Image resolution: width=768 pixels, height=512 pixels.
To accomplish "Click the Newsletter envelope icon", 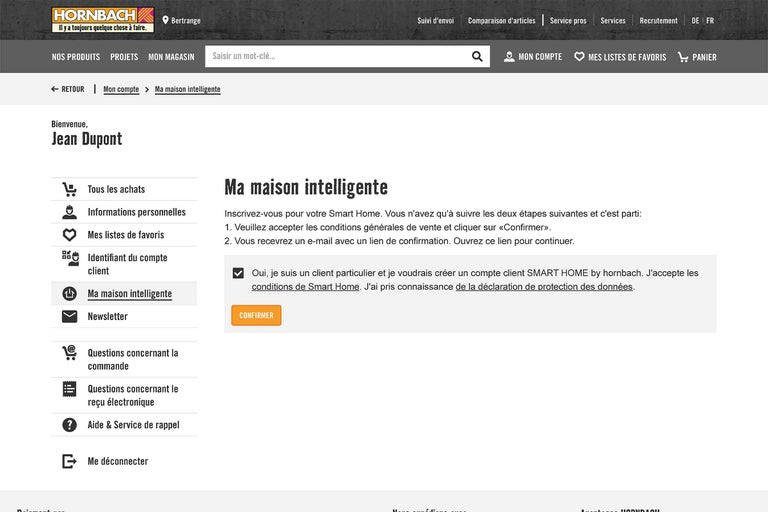I will click(69, 316).
